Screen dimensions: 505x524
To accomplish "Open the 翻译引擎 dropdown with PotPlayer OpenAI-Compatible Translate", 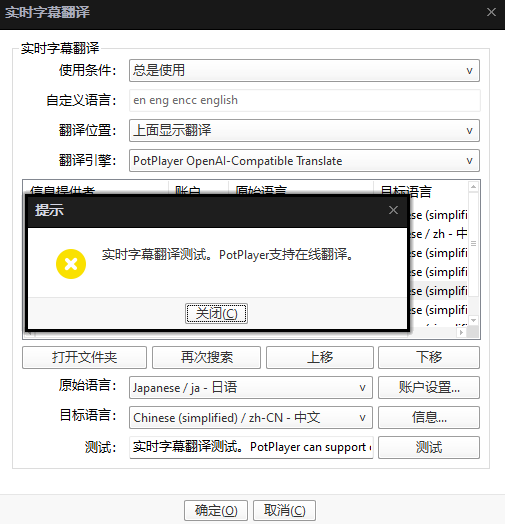I will [304, 161].
